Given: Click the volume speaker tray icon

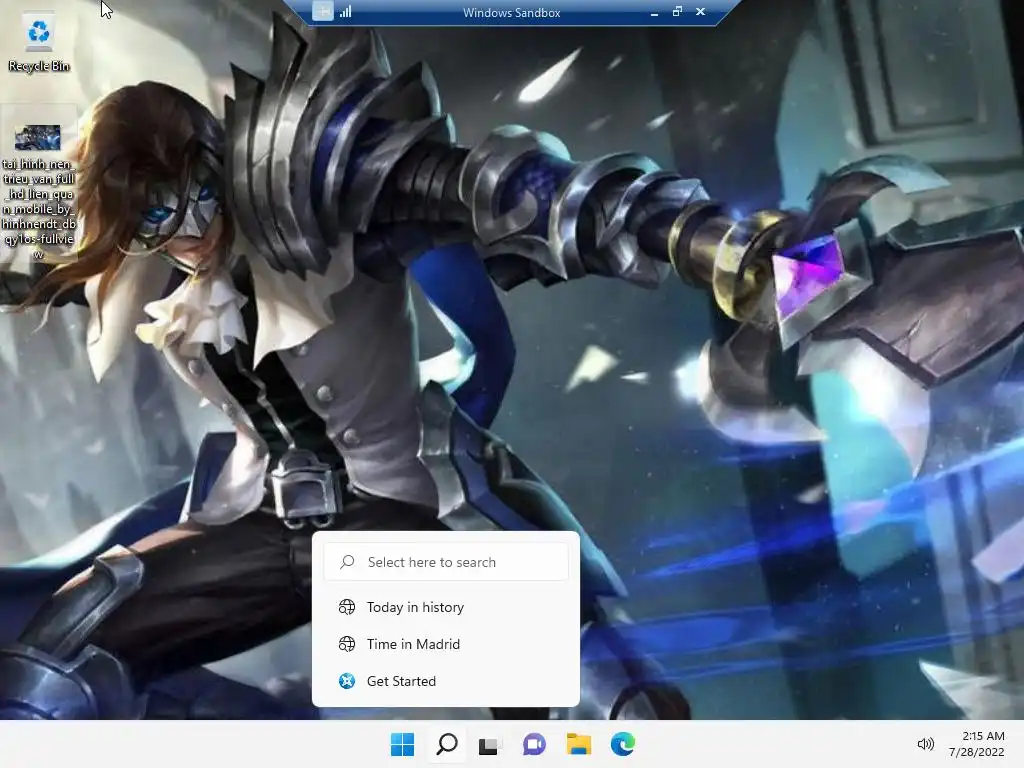Looking at the screenshot, I should 925,744.
